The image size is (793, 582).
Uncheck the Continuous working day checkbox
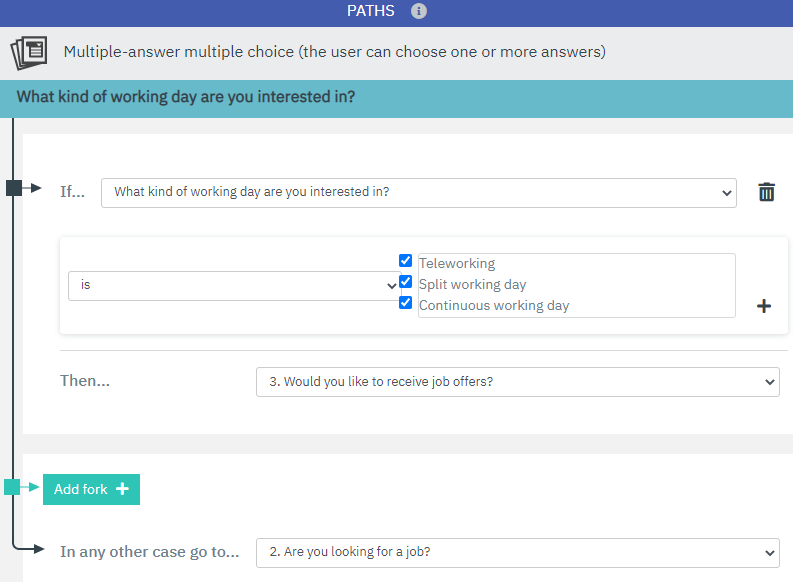coord(405,302)
